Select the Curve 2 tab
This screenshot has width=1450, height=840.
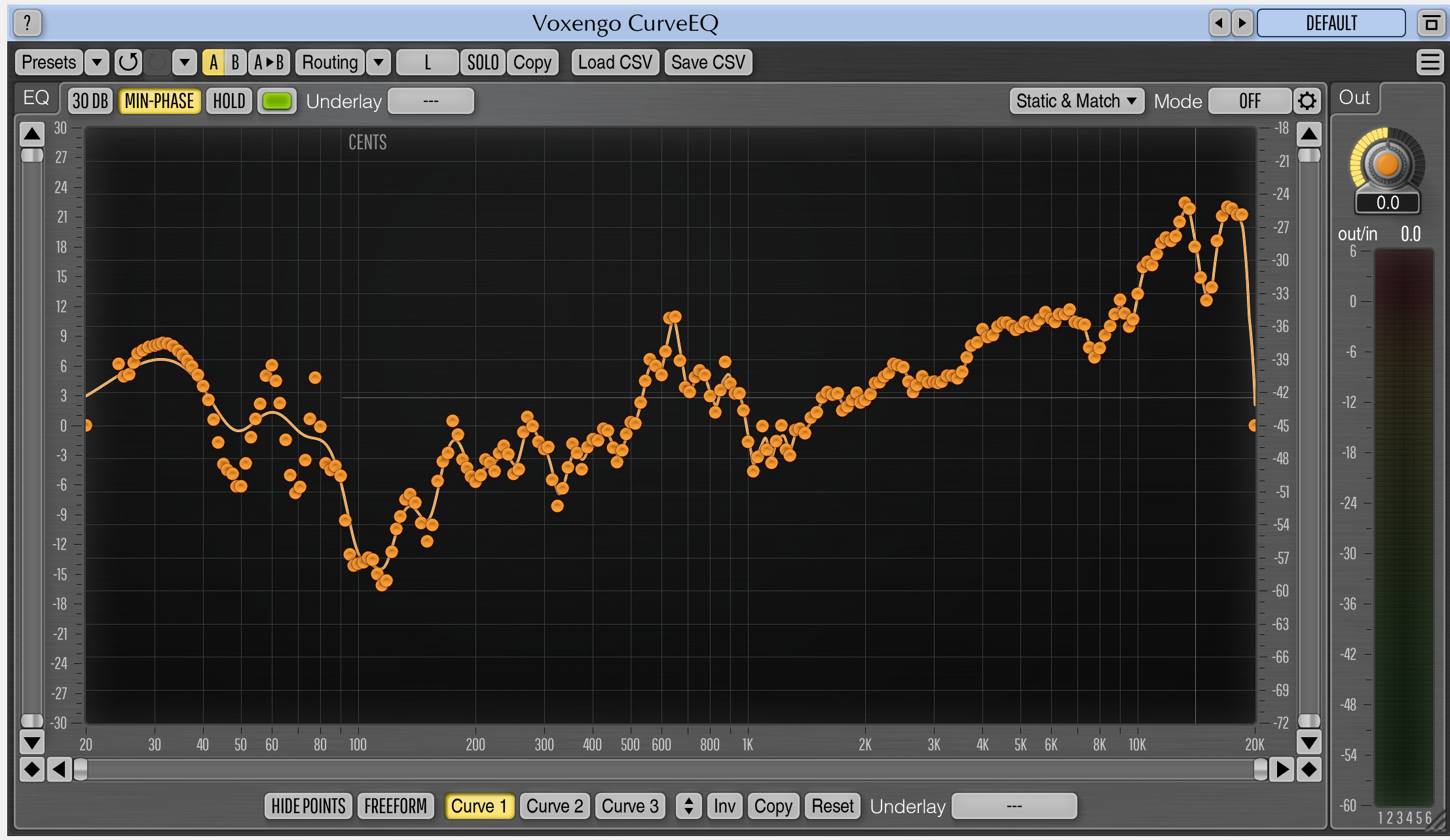[555, 806]
